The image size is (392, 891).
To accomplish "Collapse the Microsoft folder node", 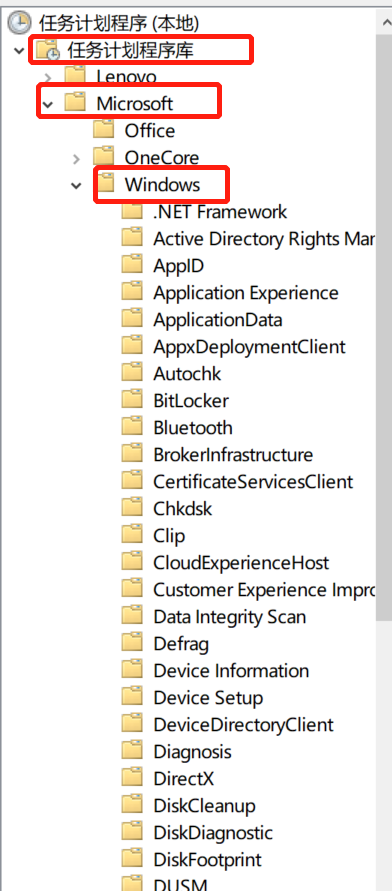I will point(48,104).
